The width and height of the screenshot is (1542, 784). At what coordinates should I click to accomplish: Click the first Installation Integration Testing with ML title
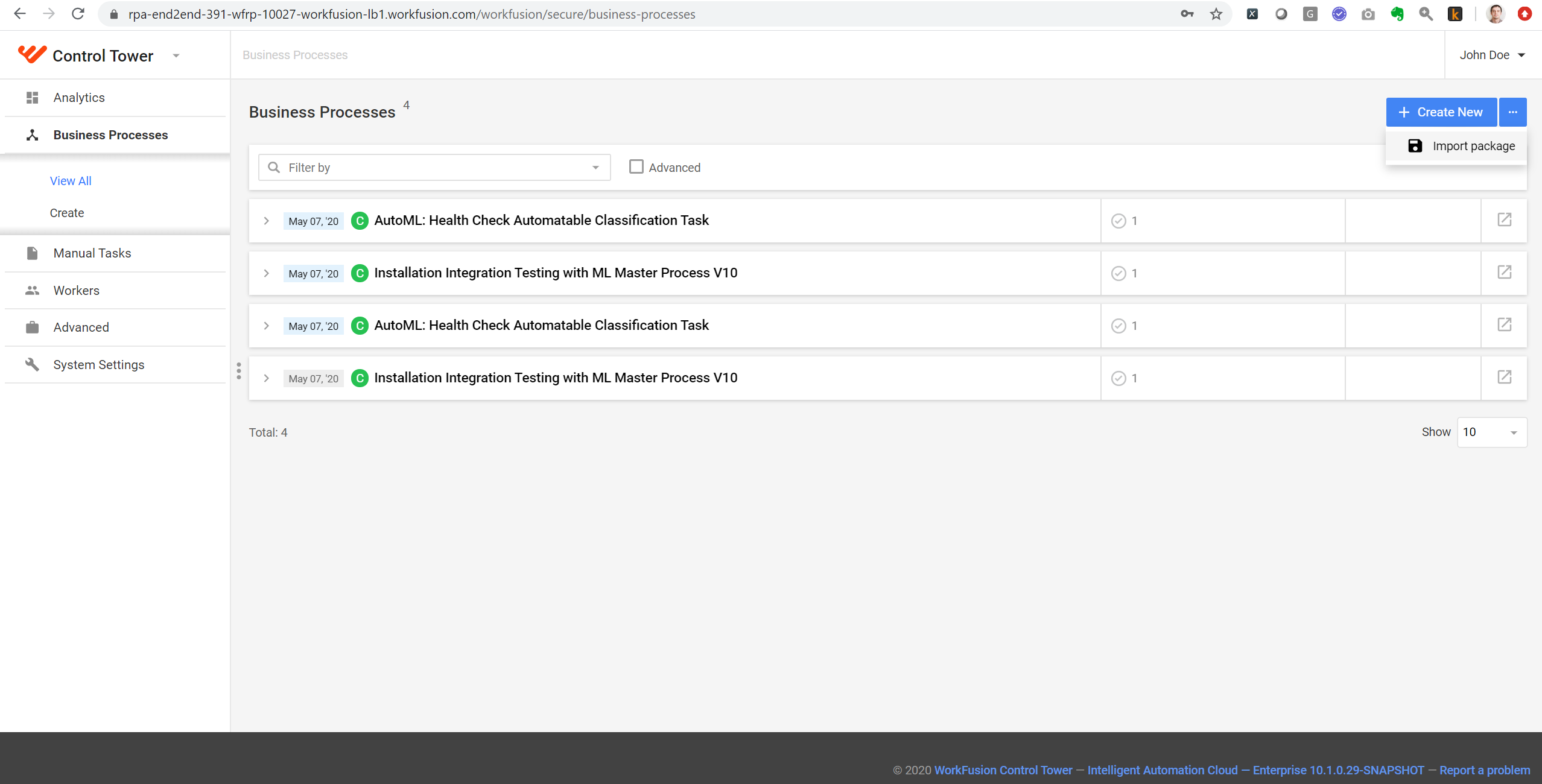[556, 273]
